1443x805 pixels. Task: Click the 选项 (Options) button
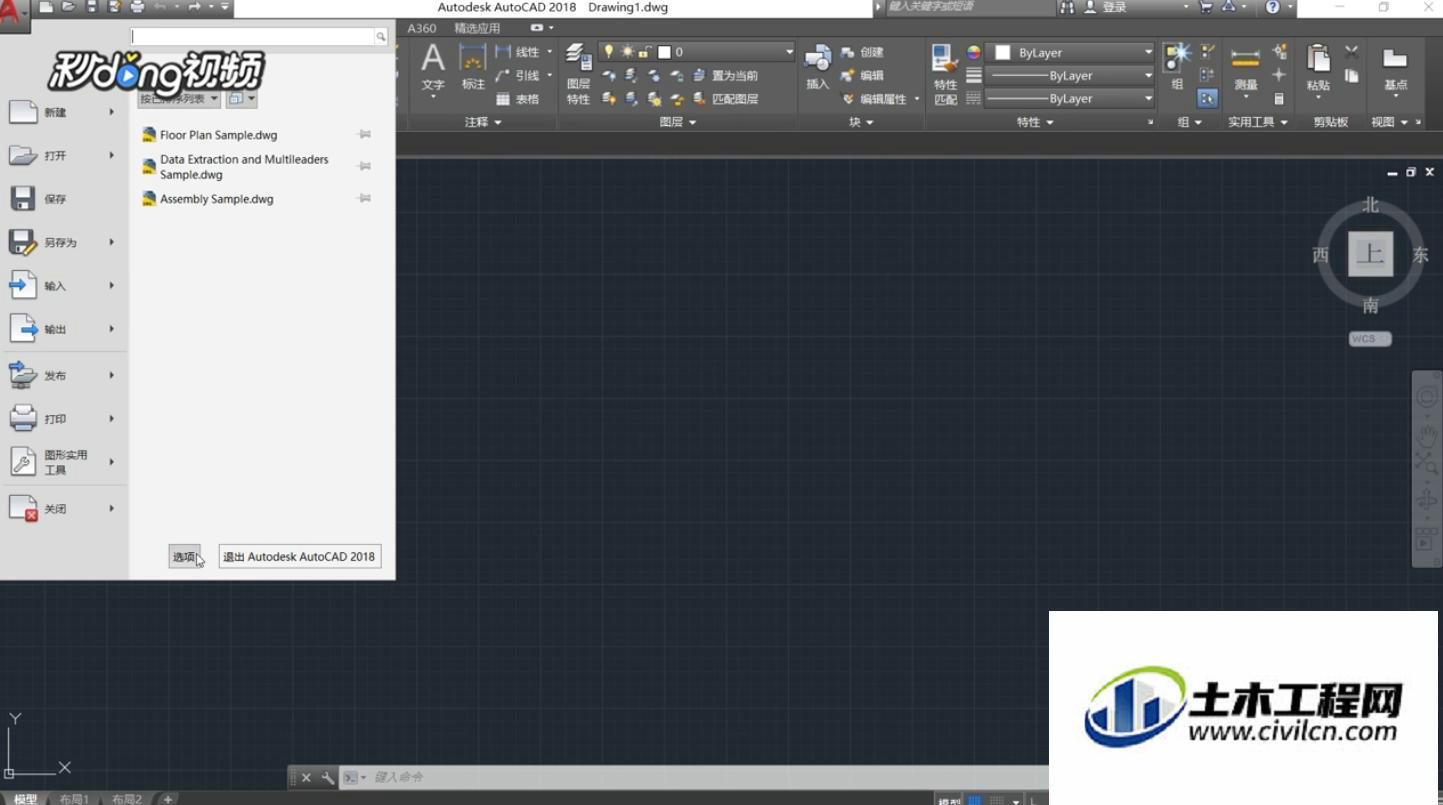[184, 557]
